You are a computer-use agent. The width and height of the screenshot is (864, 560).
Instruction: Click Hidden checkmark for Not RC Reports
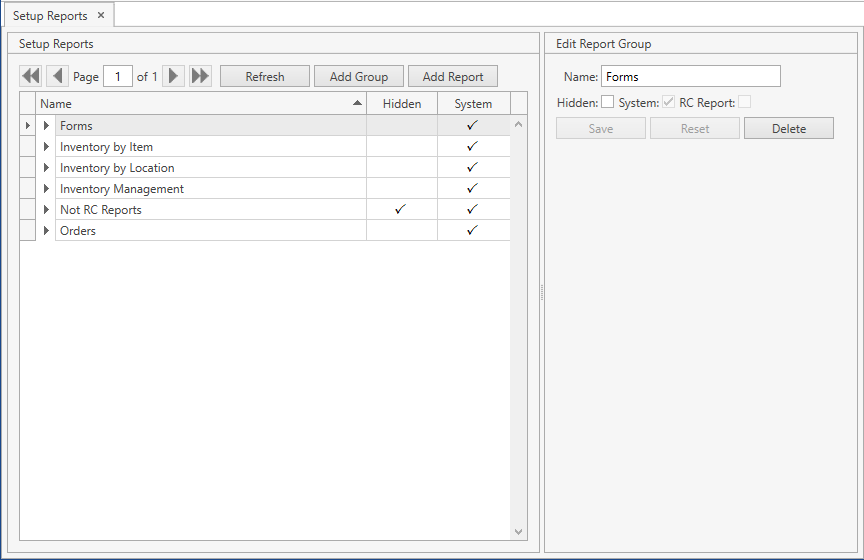401,209
